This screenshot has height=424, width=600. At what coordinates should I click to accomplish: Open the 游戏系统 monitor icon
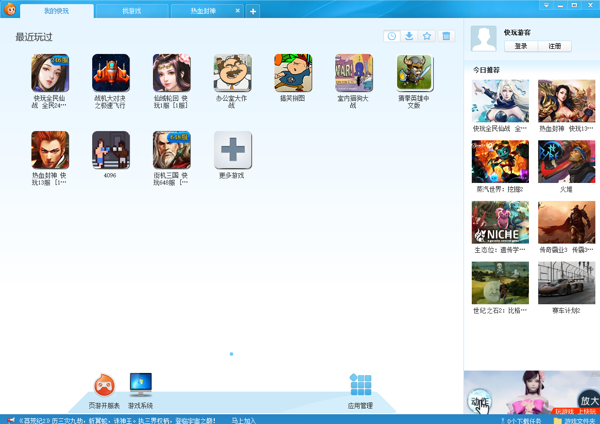pyautogui.click(x=140, y=386)
